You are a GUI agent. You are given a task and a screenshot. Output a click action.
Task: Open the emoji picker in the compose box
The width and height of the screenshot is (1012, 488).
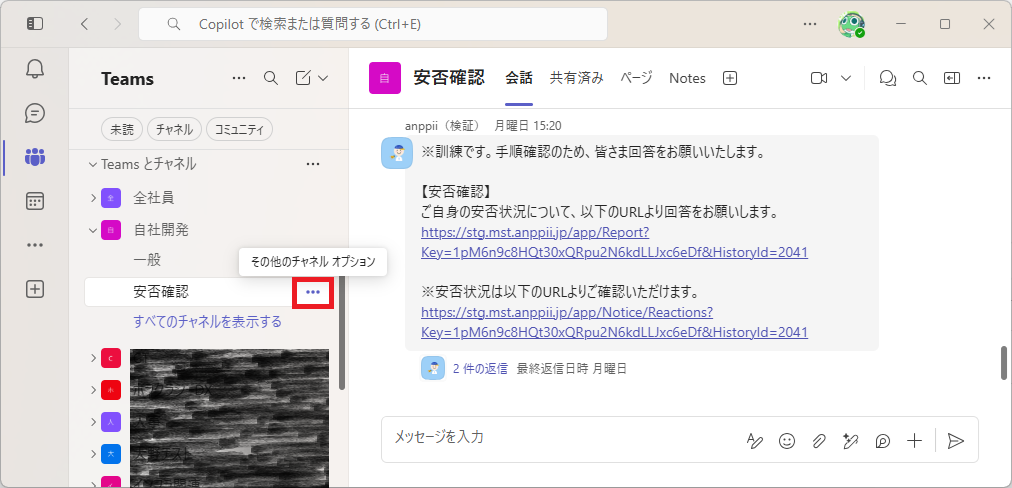pos(787,441)
